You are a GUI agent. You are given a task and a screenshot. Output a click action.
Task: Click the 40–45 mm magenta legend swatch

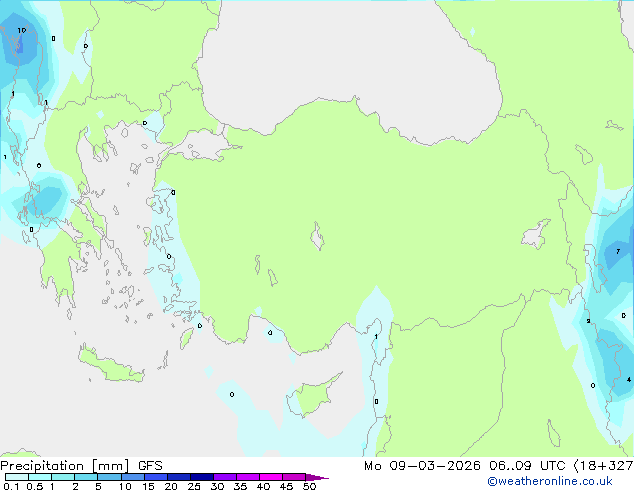pyautogui.click(x=271, y=477)
